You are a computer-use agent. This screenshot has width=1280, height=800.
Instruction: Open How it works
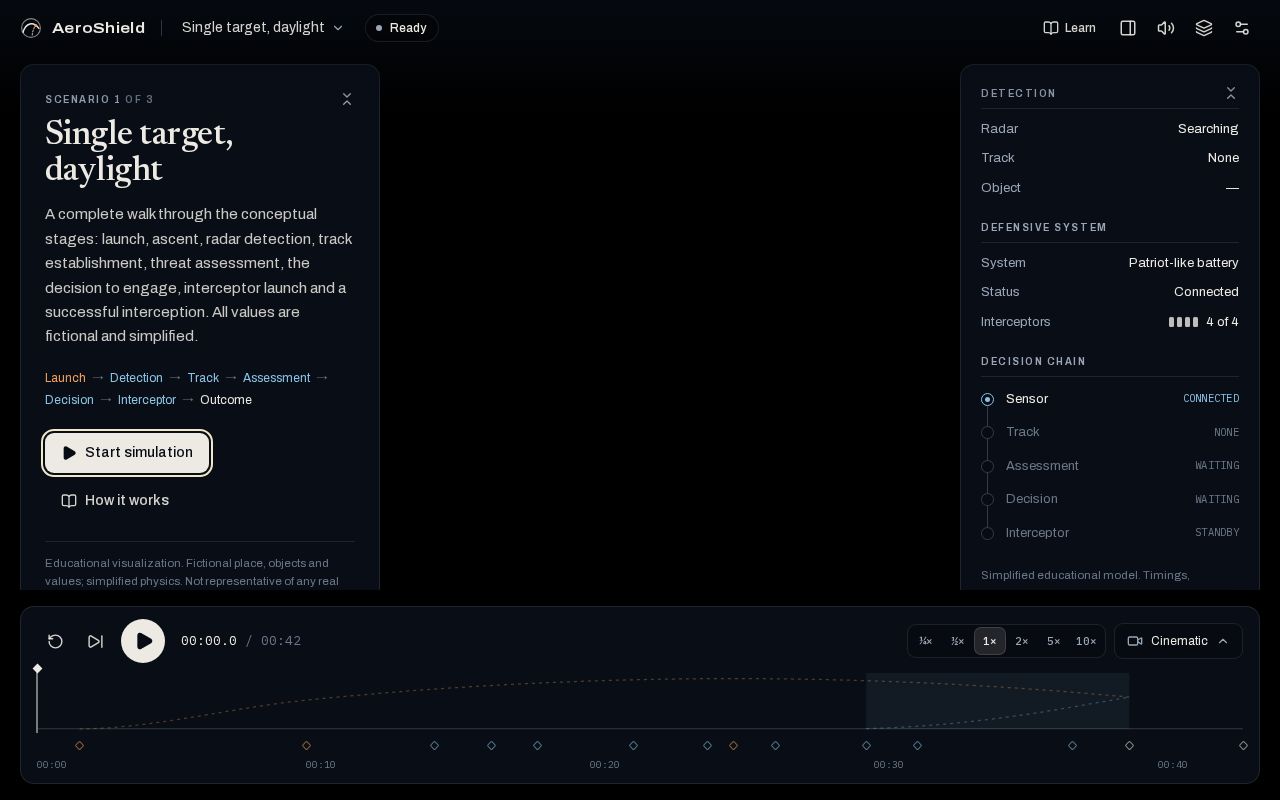(115, 501)
